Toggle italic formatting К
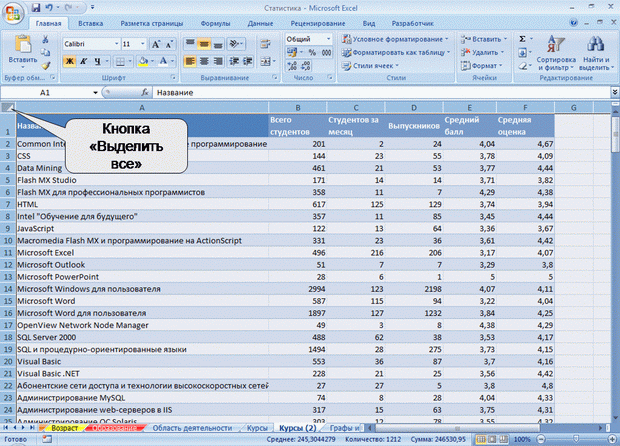Viewport: 620px width, 446px height. pyautogui.click(x=83, y=61)
